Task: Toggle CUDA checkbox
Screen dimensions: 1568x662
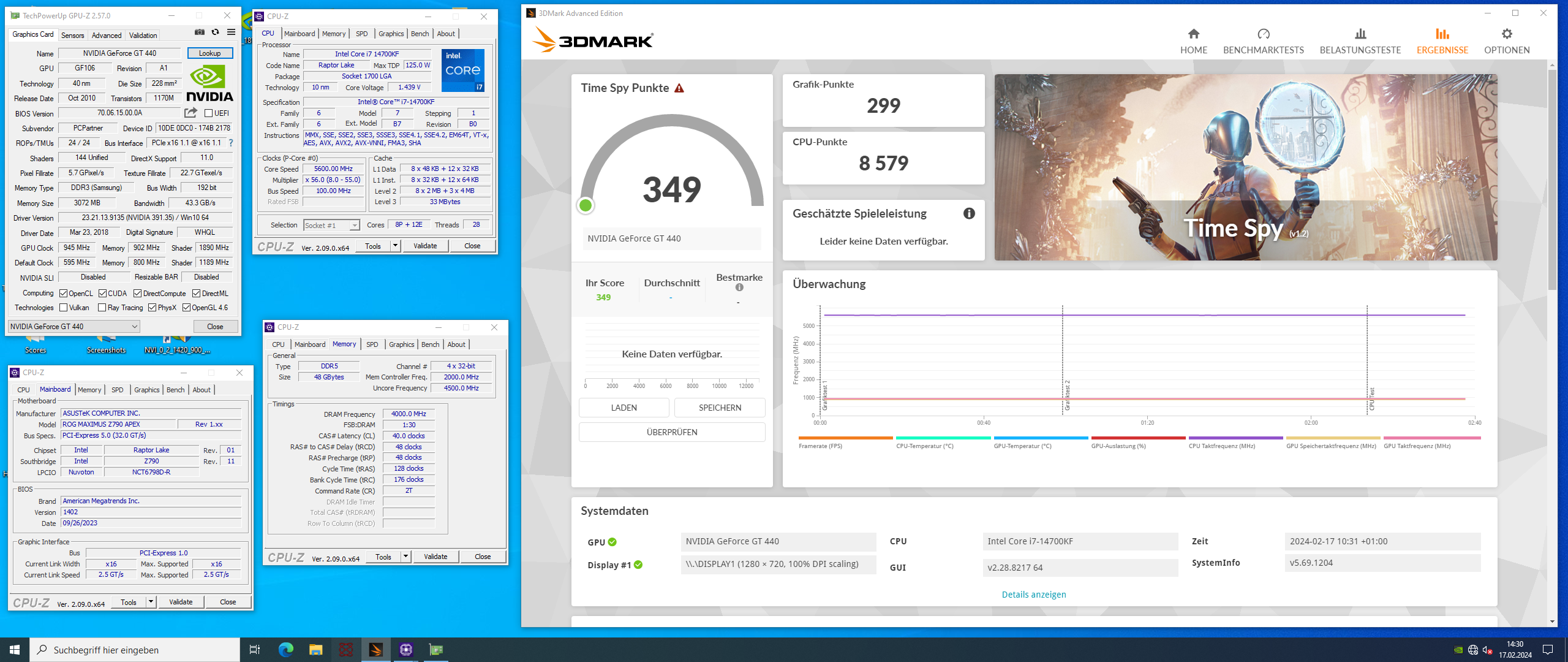Action: tap(102, 294)
